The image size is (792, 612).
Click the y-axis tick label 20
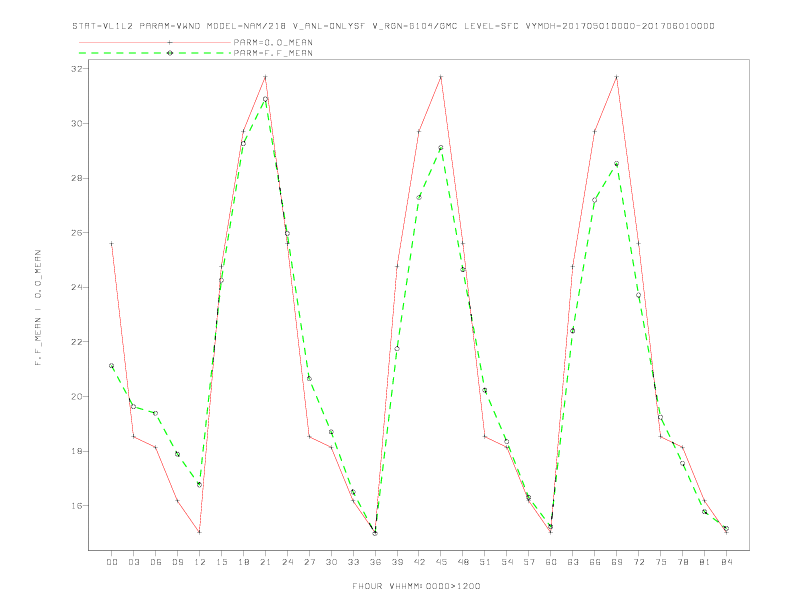tap(77, 396)
